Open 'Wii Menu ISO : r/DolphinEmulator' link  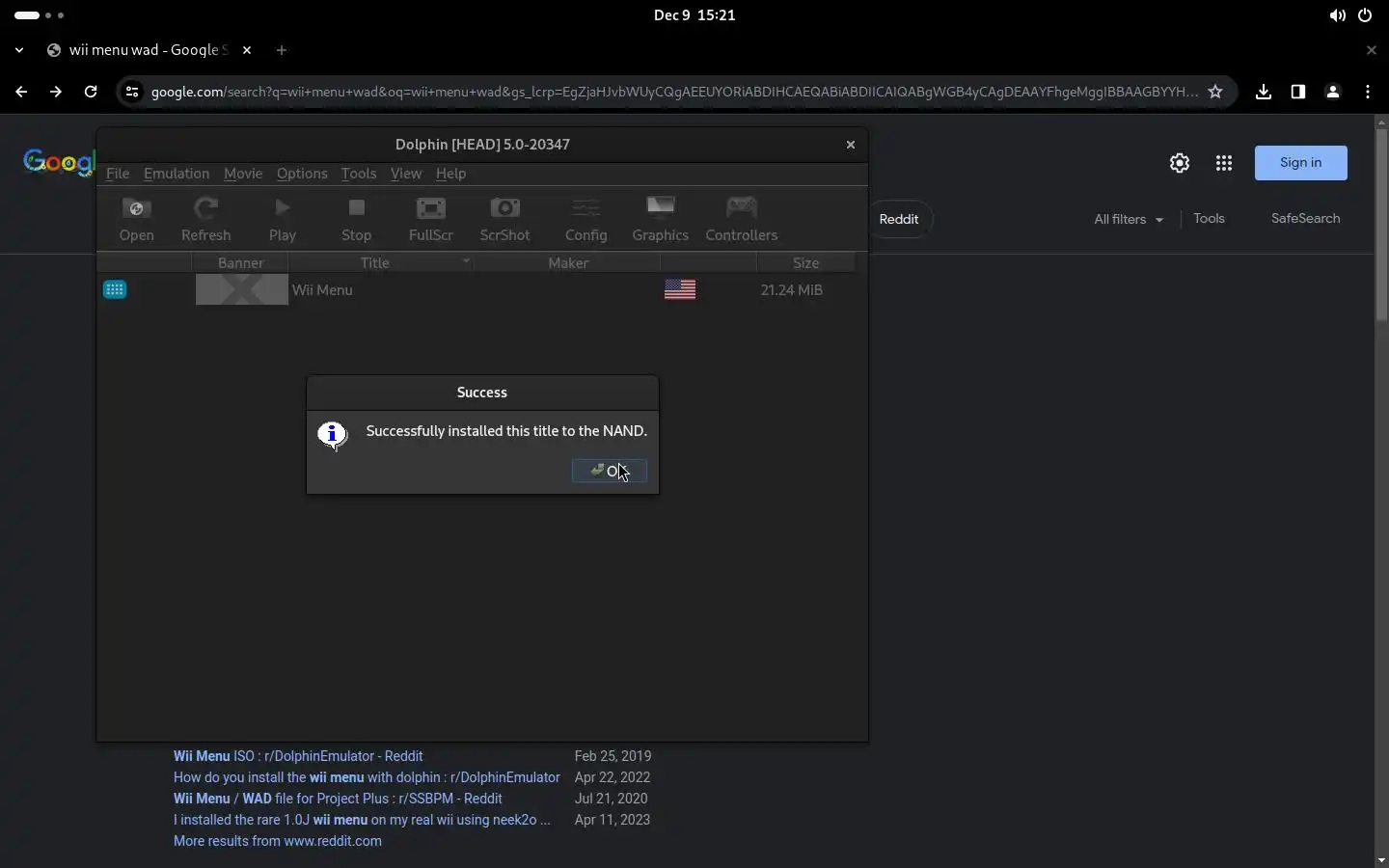298,756
